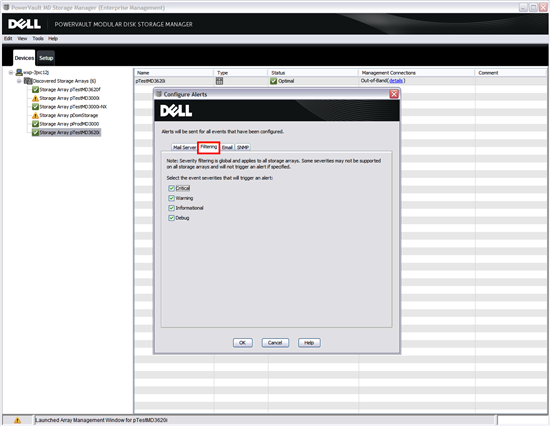Close the Configure Alerts dialog
Viewport: 550px width, 426px height.
coord(394,94)
